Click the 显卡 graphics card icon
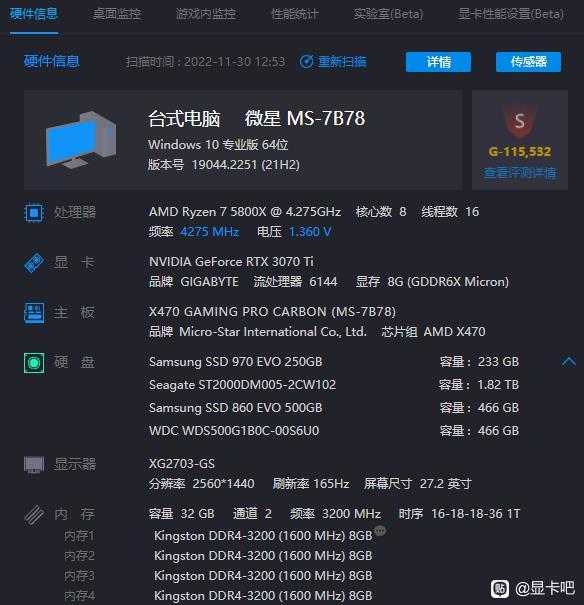Image resolution: width=584 pixels, height=605 pixels. [x=34, y=263]
